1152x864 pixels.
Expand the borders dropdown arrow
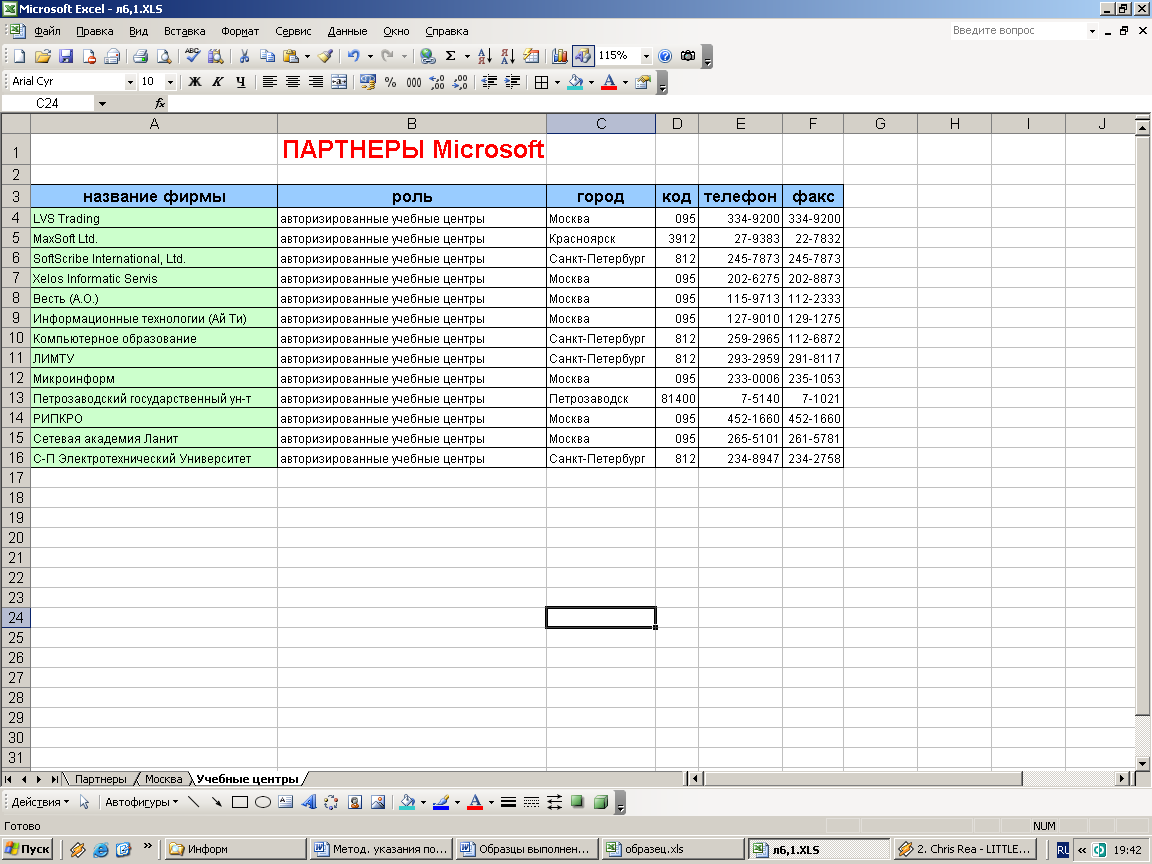coord(557,82)
